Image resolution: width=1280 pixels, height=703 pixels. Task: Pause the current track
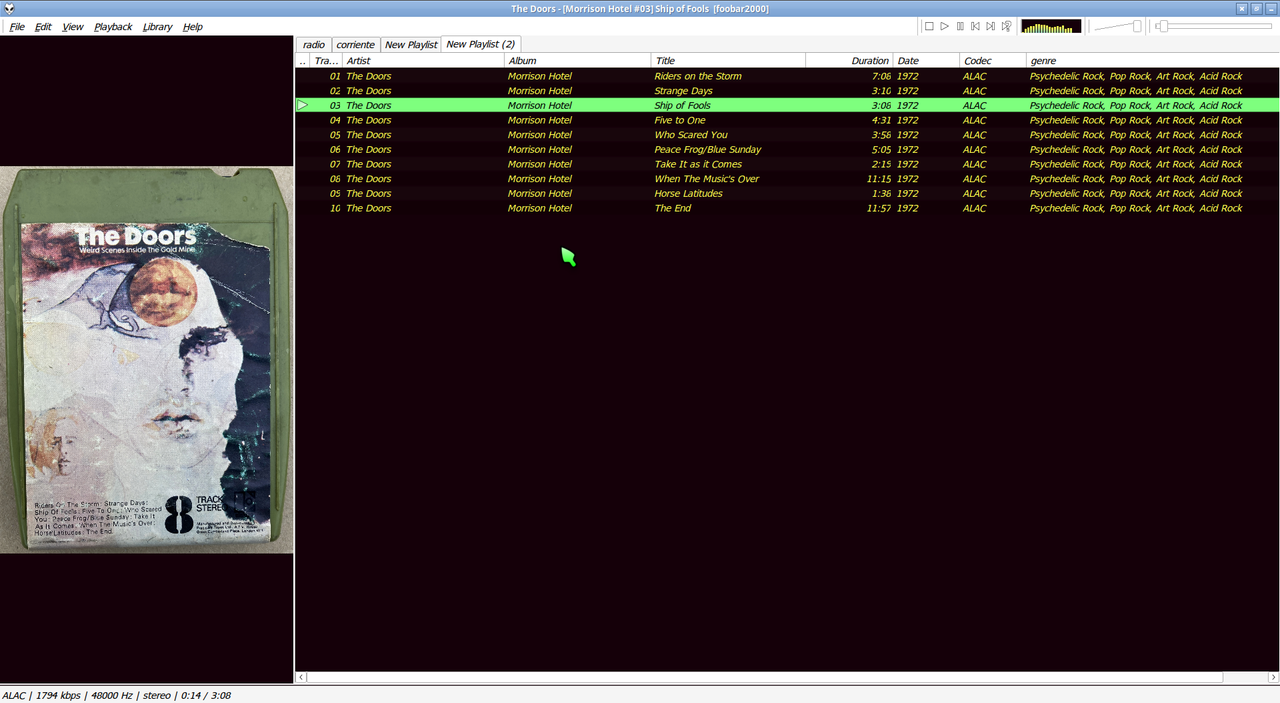960,26
